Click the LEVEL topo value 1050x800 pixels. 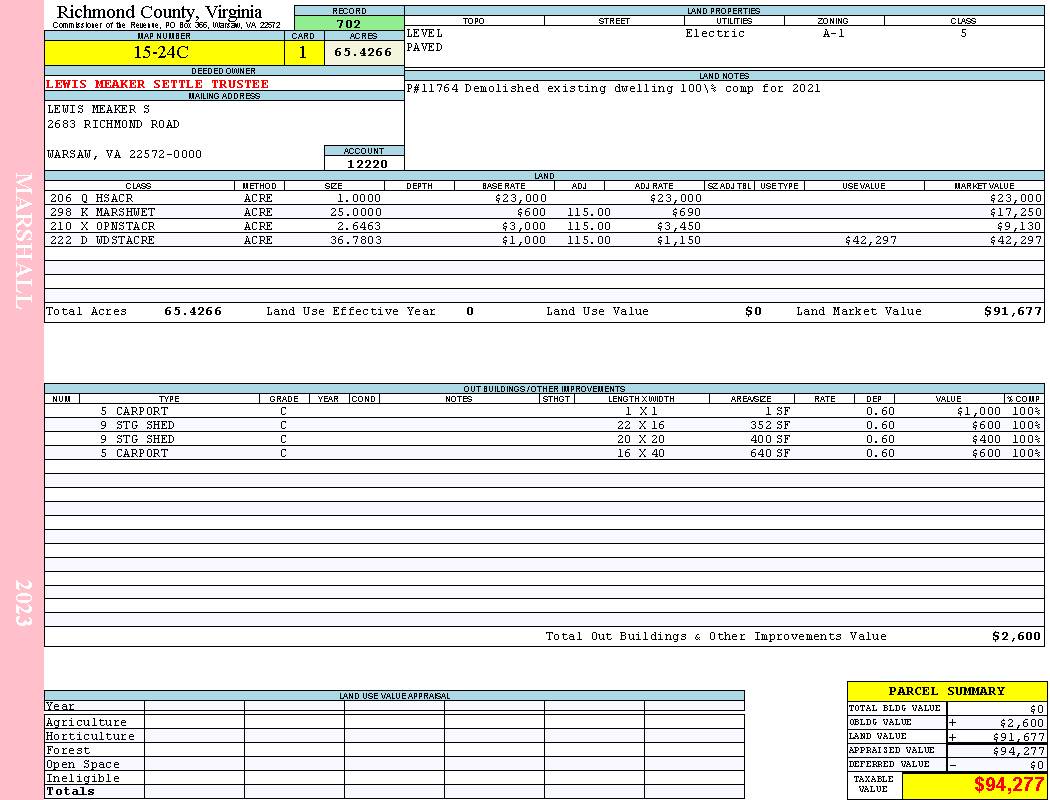click(425, 33)
